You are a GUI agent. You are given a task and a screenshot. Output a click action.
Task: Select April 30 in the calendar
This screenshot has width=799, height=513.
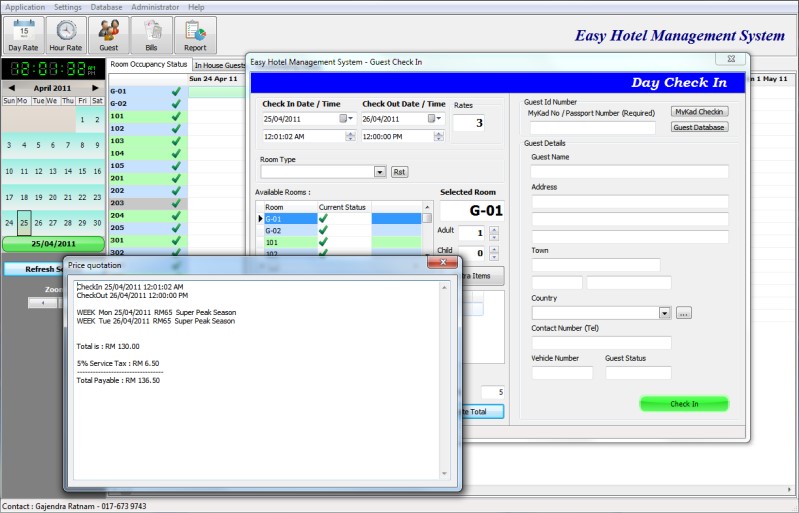click(x=97, y=223)
